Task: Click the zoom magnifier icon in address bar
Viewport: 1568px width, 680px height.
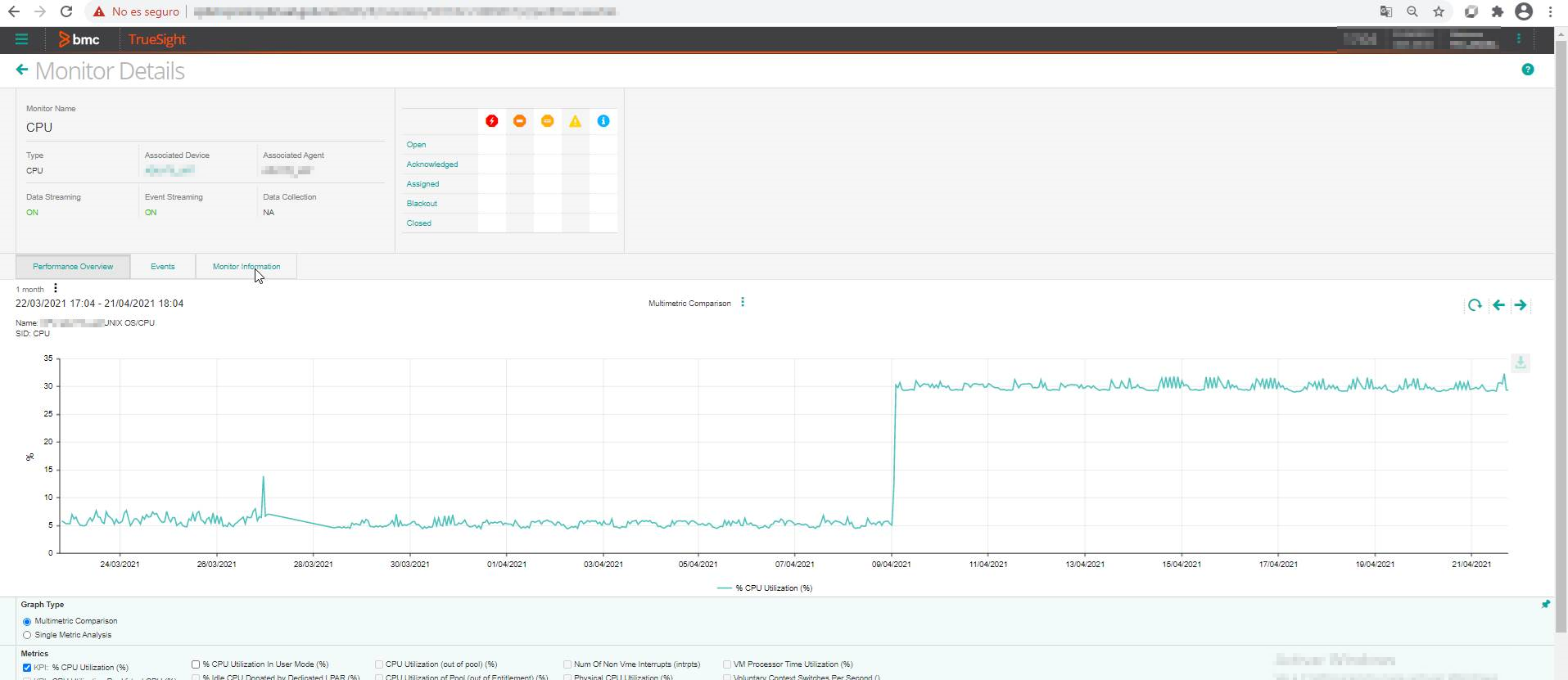Action: [1412, 11]
